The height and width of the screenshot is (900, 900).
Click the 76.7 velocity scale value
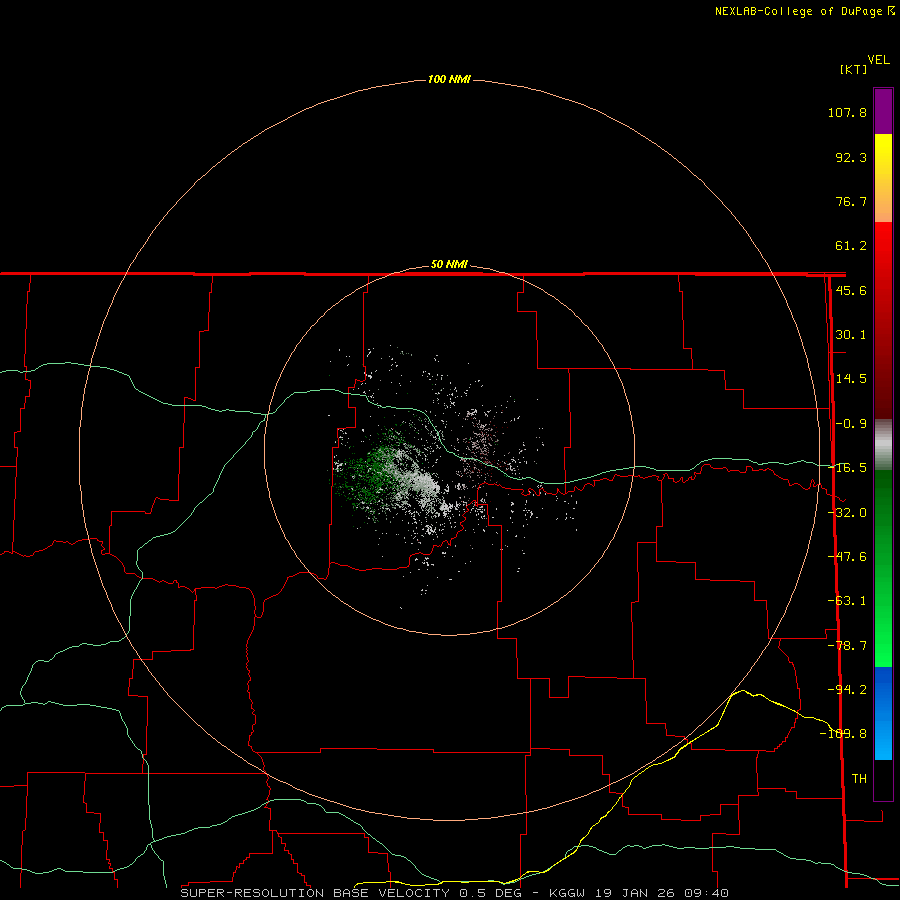tap(851, 201)
